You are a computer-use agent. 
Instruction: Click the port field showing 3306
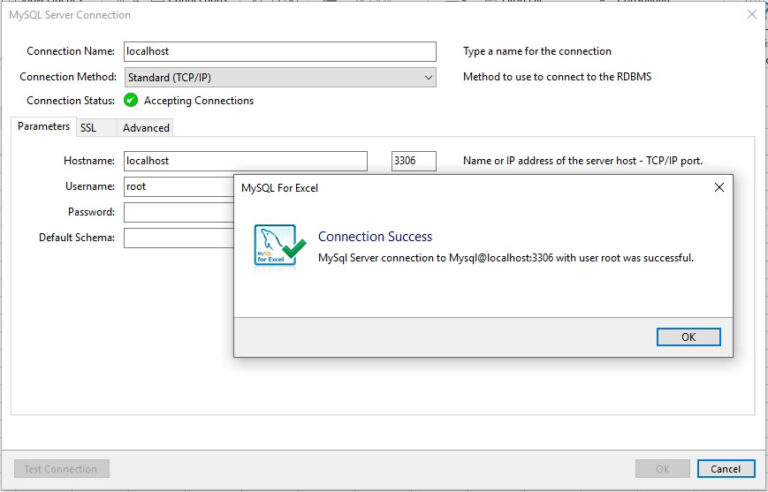coord(414,161)
